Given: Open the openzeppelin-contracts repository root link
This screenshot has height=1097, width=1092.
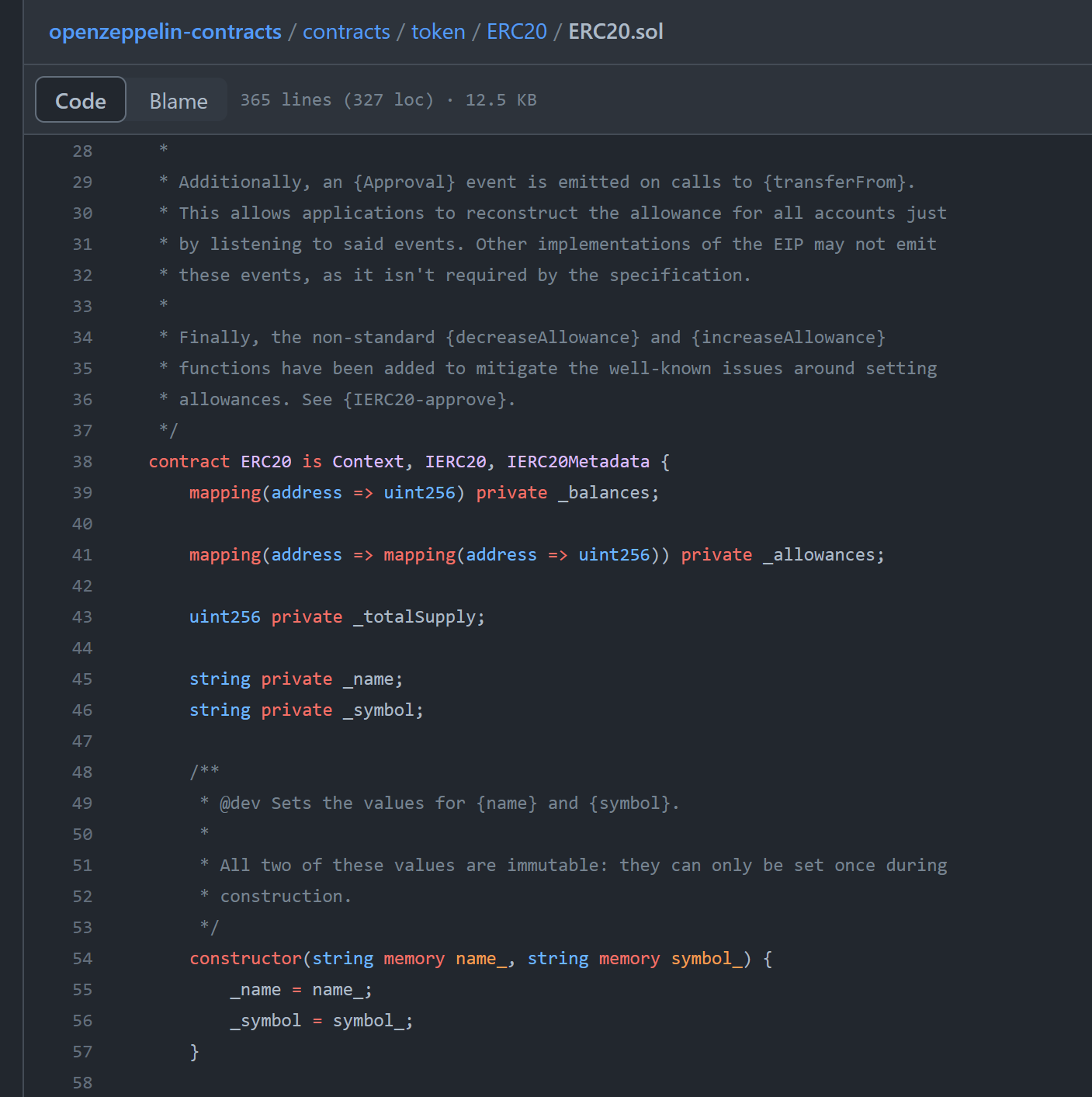Looking at the screenshot, I should [x=165, y=32].
